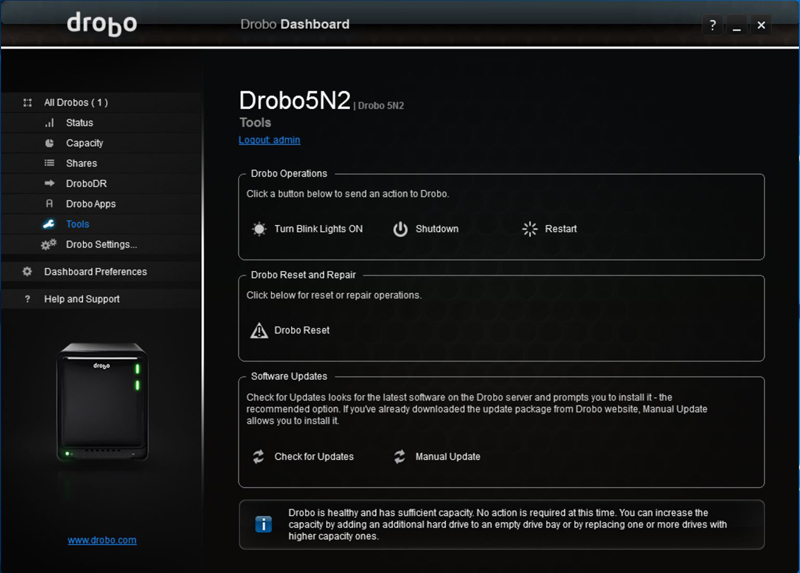The height and width of the screenshot is (573, 800).
Task: Click the Capacity pie-chart icon
Action: (49, 143)
